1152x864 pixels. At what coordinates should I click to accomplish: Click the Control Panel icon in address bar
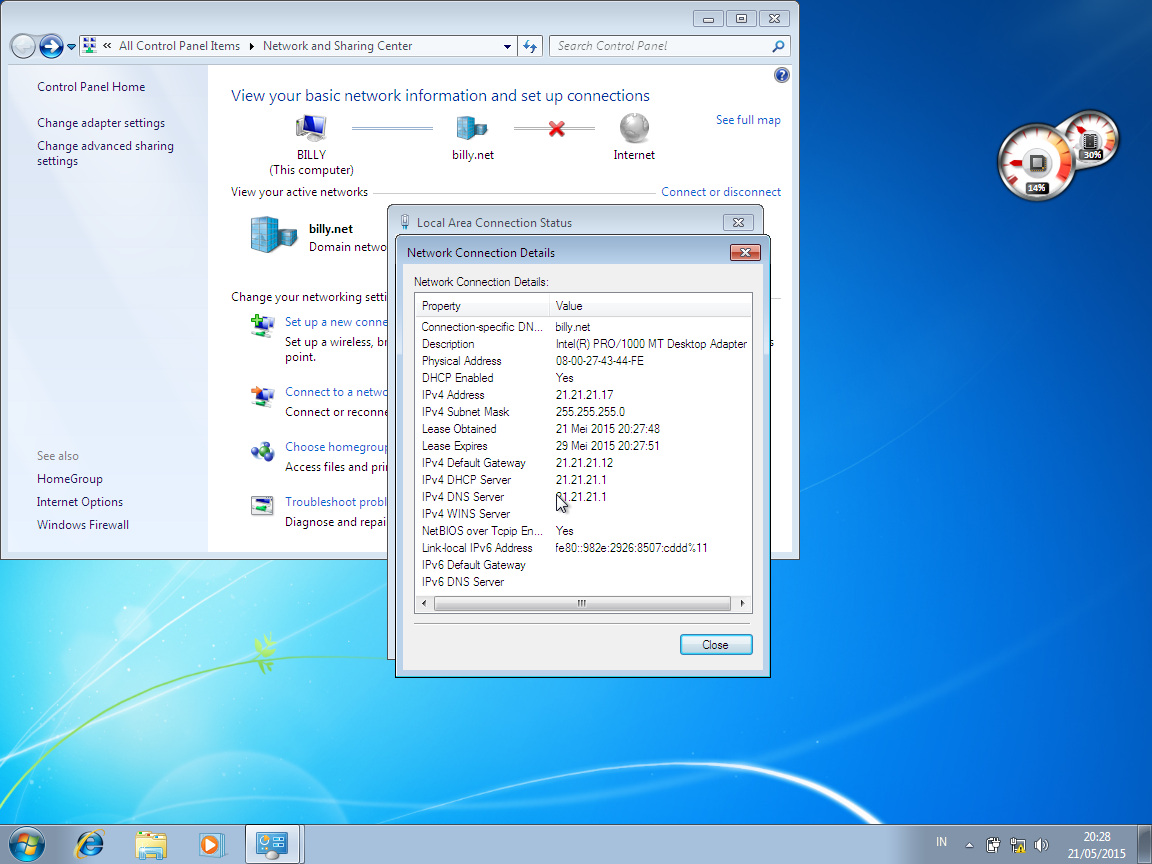90,46
